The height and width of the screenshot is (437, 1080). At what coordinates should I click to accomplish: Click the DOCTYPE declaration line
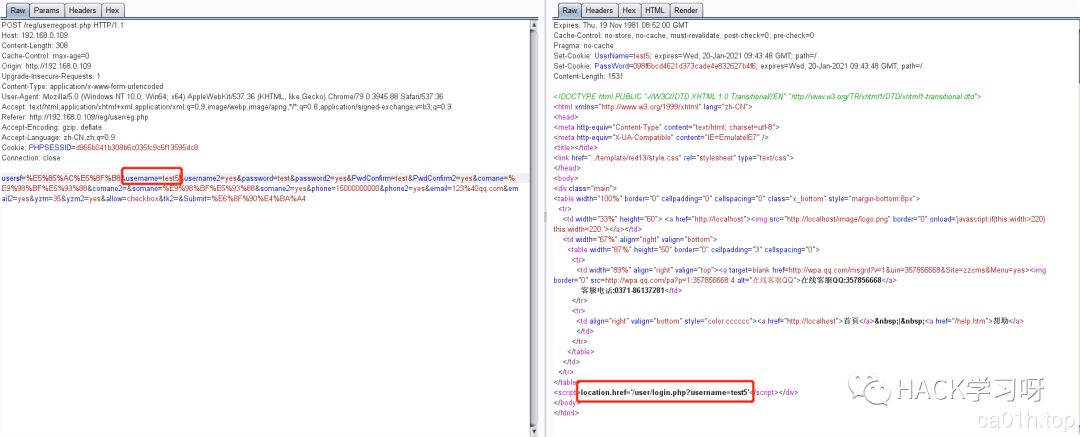(767, 97)
